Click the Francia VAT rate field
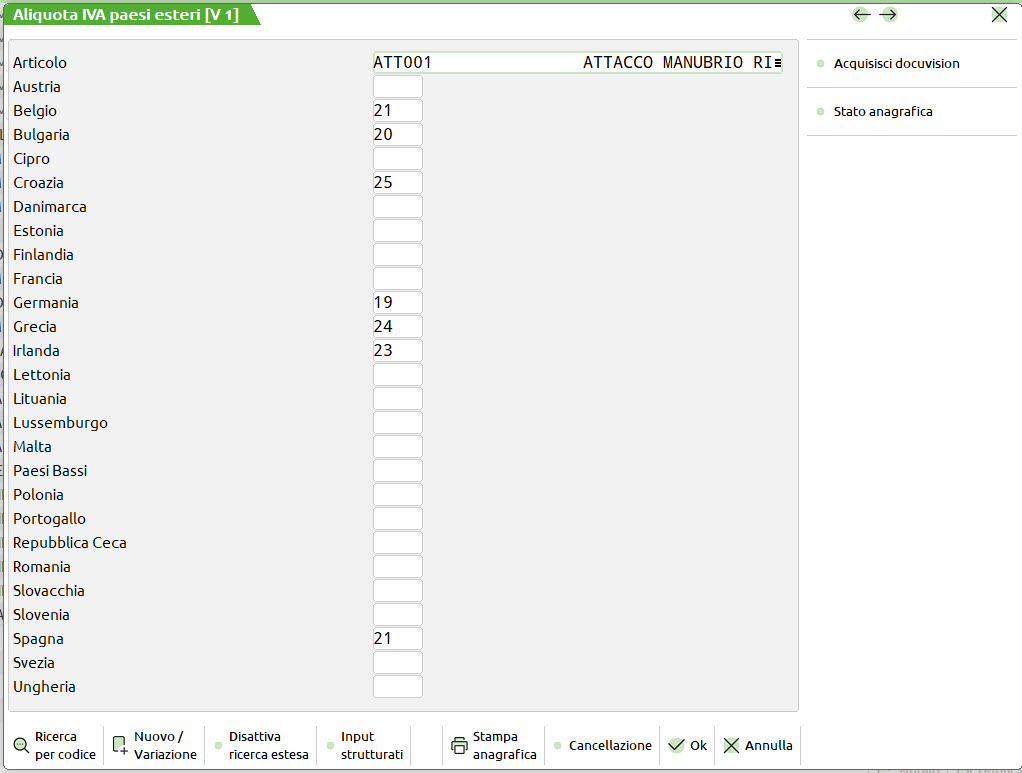Viewport: 1022px width, 773px height. pyautogui.click(x=397, y=279)
